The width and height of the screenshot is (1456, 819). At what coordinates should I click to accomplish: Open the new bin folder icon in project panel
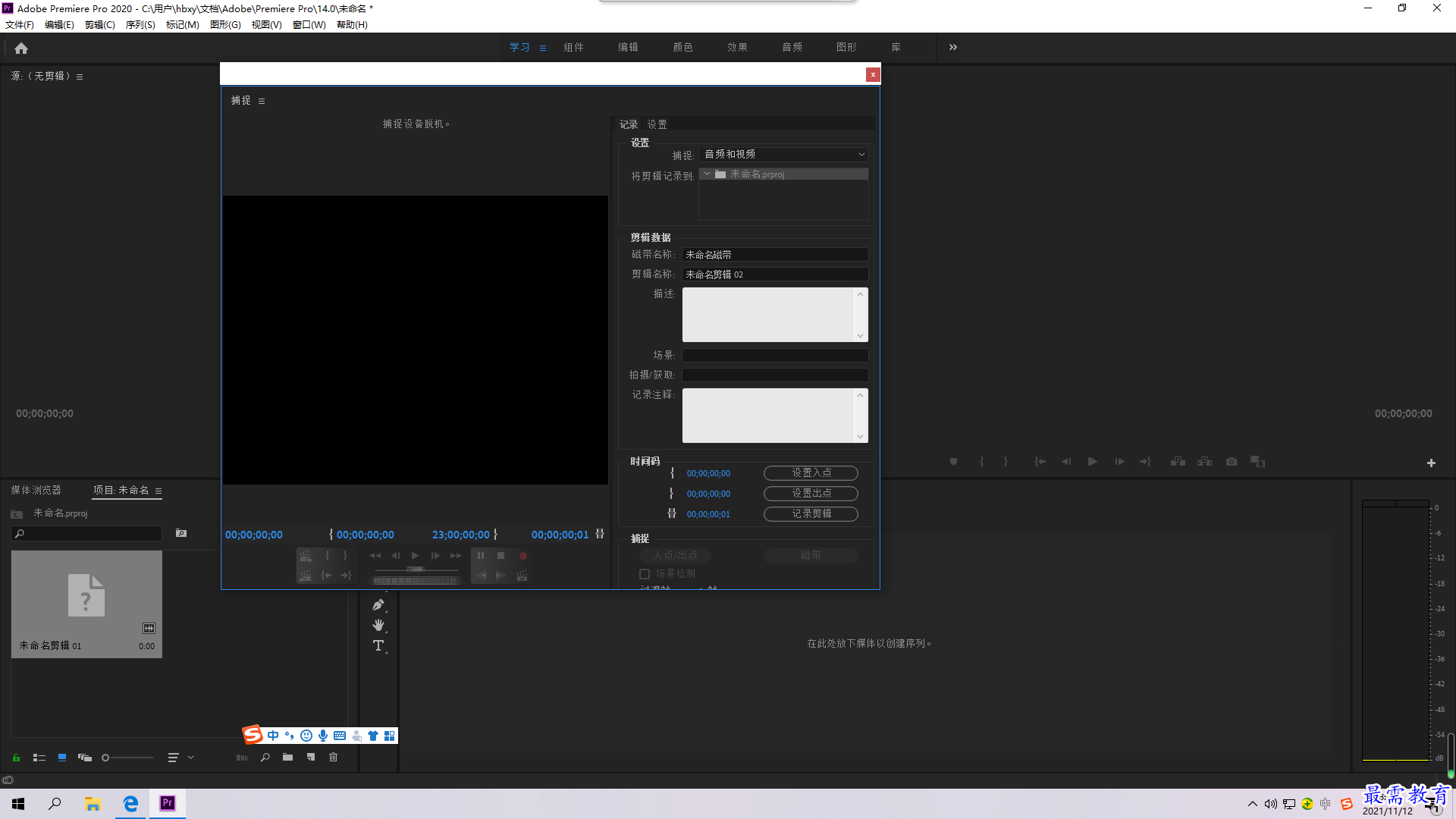pyautogui.click(x=288, y=757)
